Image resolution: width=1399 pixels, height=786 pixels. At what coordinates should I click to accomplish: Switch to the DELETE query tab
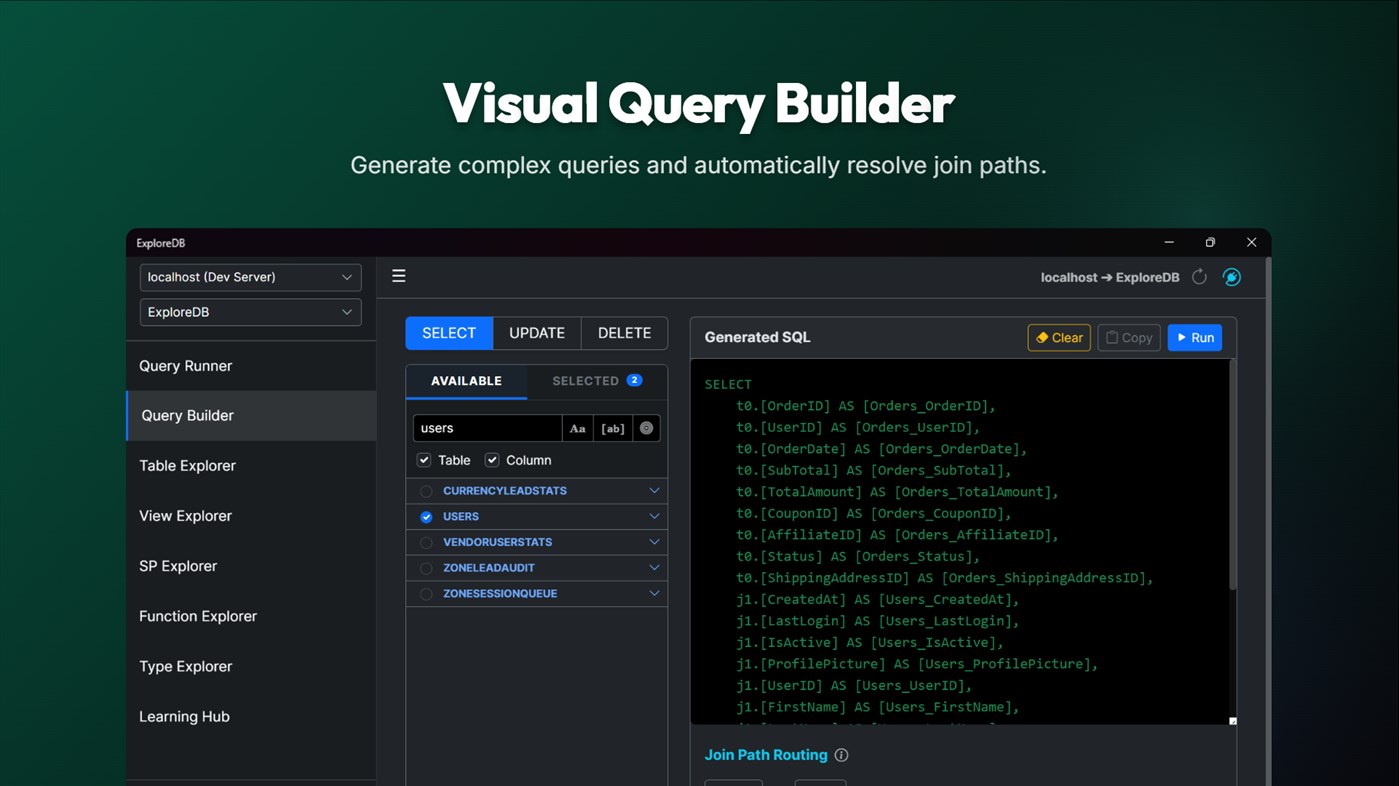coord(624,333)
